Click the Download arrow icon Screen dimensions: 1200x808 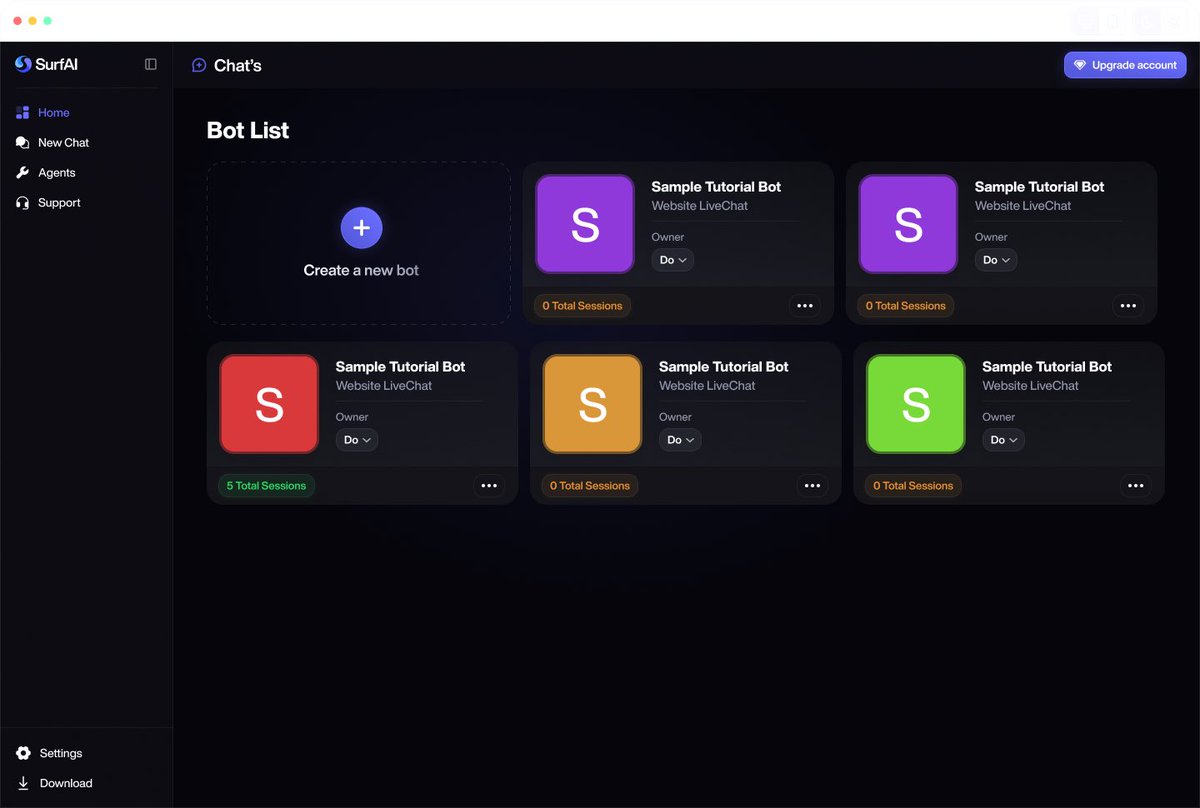pyautogui.click(x=23, y=783)
